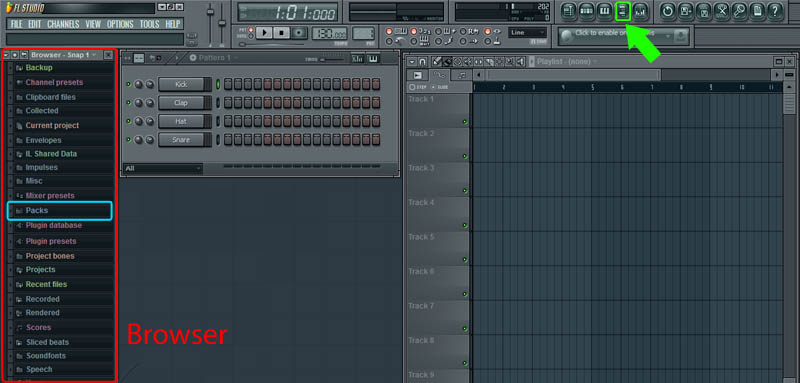The image size is (800, 383).
Task: Open the project info document icon
Action: (757, 10)
